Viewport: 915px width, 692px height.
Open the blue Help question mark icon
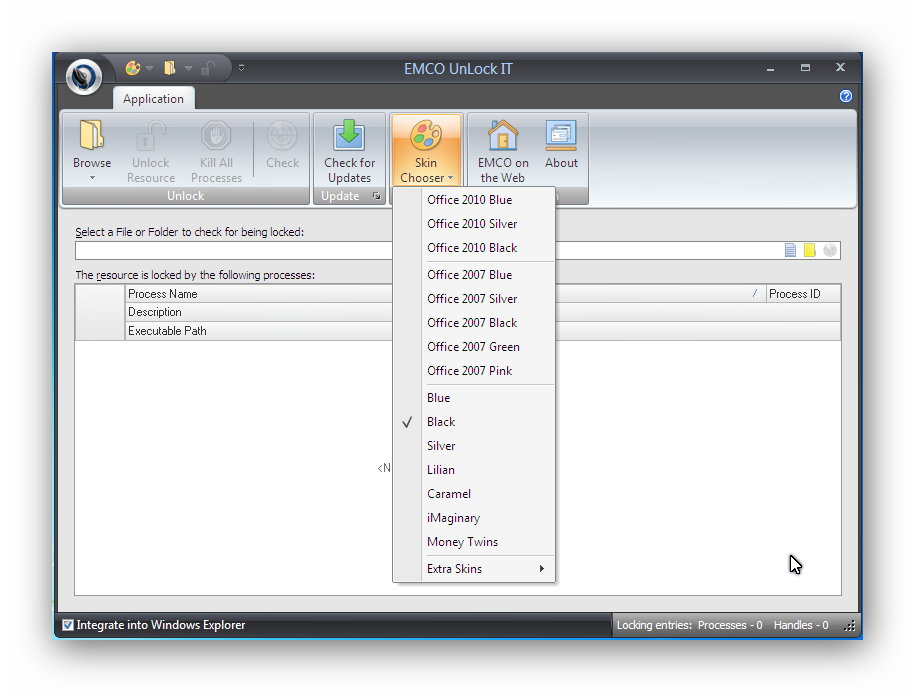[846, 96]
